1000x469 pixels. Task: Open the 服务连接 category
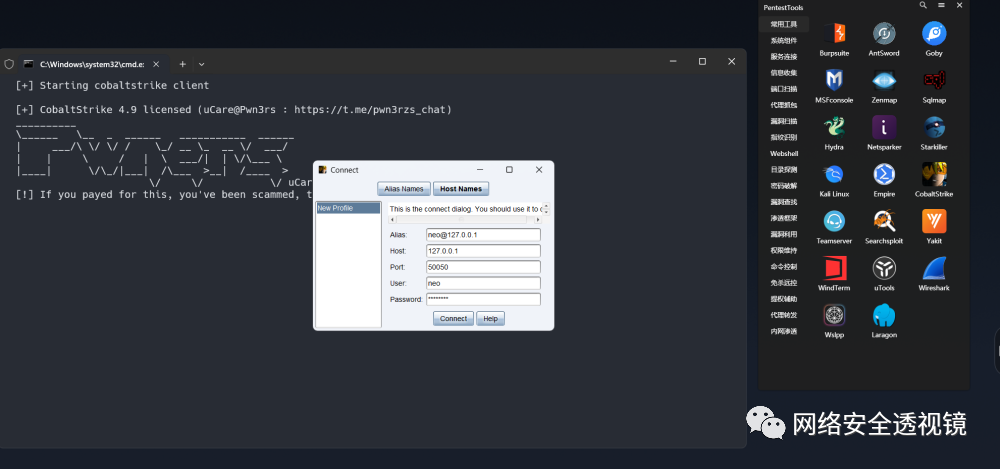point(784,57)
